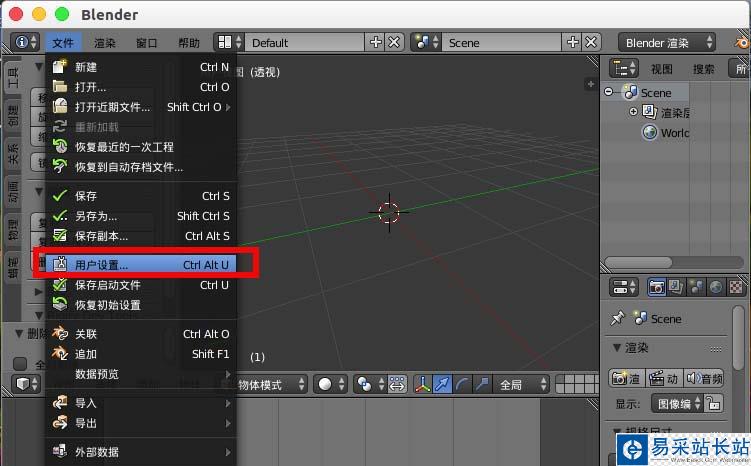Open the 全局 transform orientation dropdown

click(x=521, y=384)
